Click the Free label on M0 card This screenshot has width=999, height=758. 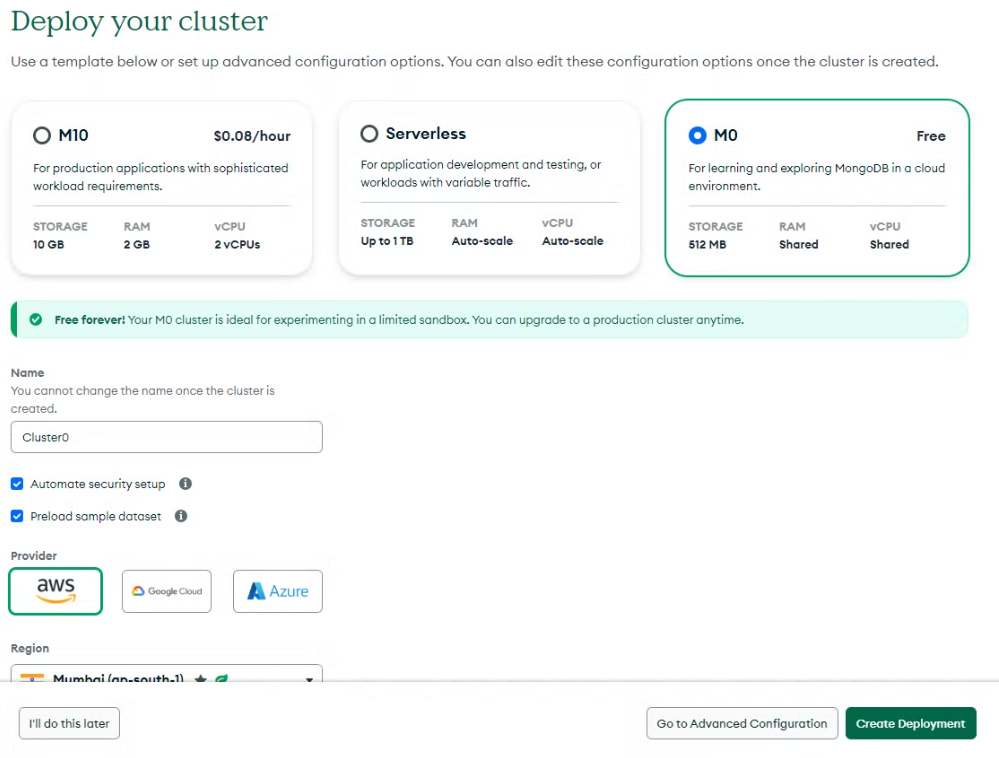(x=931, y=136)
